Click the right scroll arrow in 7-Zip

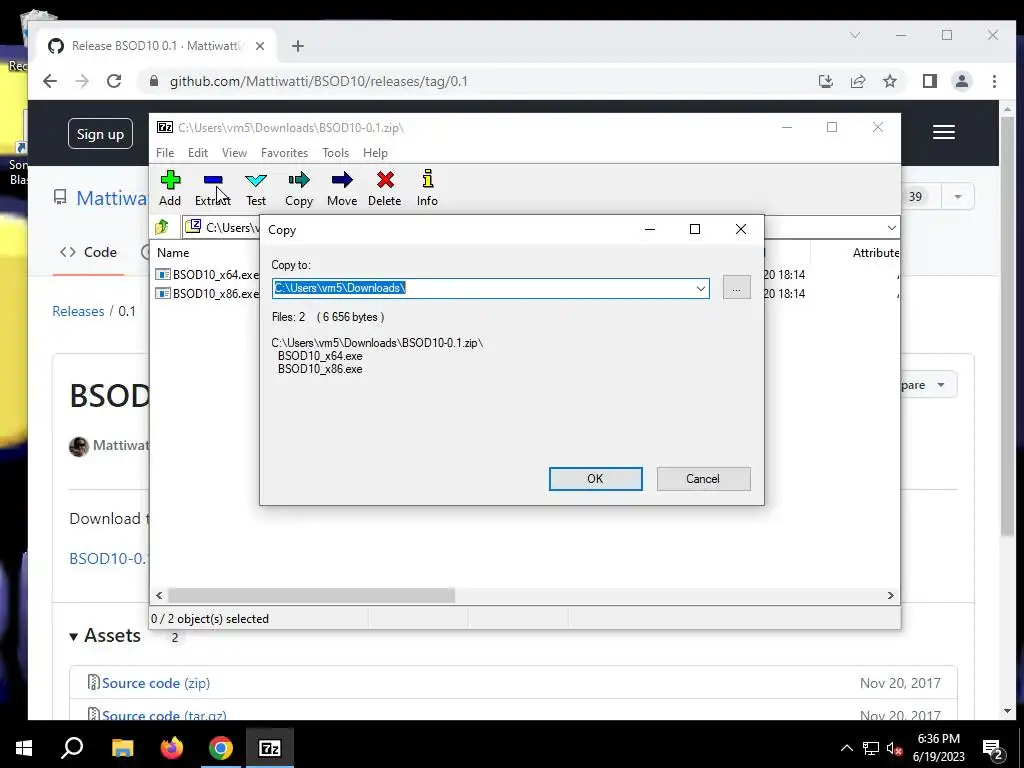click(x=890, y=595)
